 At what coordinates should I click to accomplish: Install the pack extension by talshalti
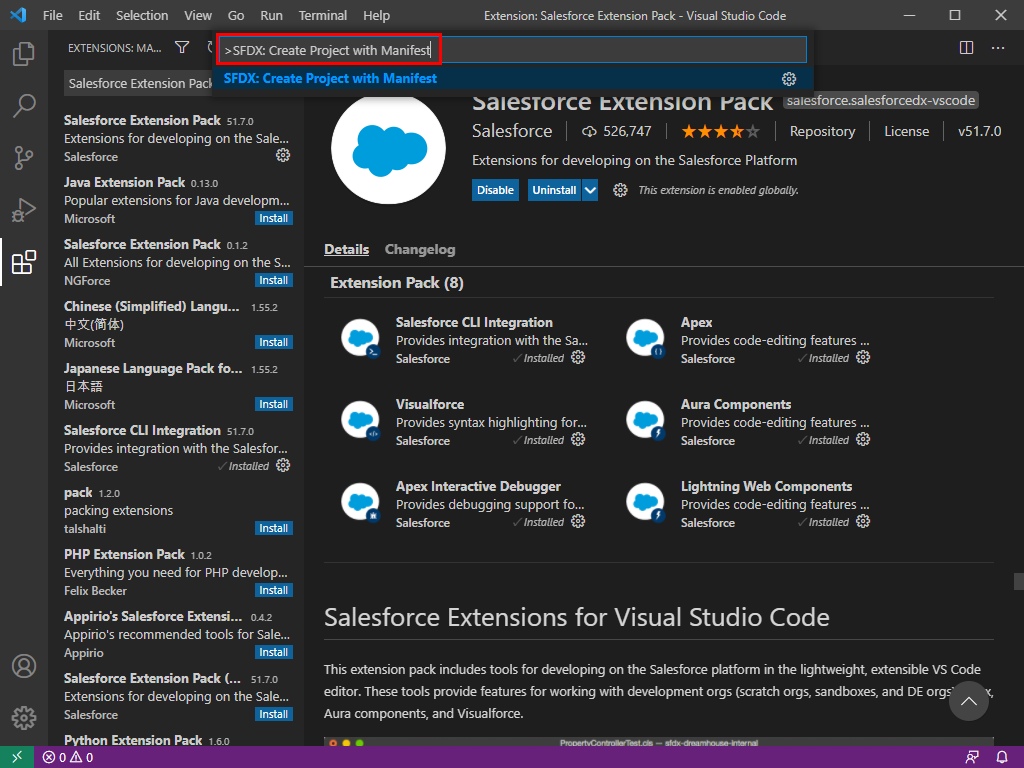point(274,528)
